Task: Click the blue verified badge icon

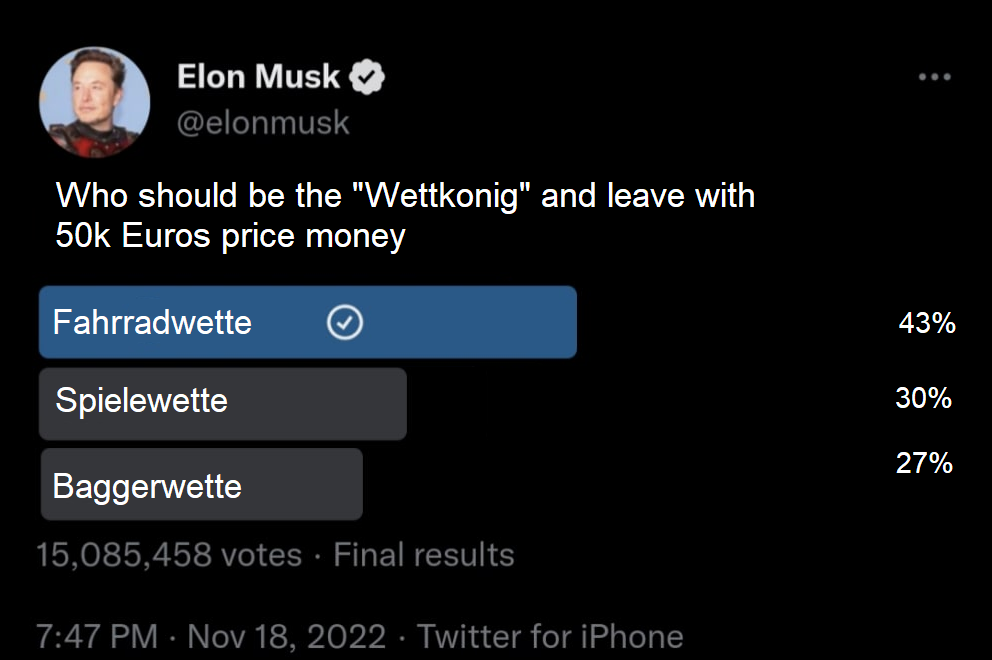Action: (368, 77)
